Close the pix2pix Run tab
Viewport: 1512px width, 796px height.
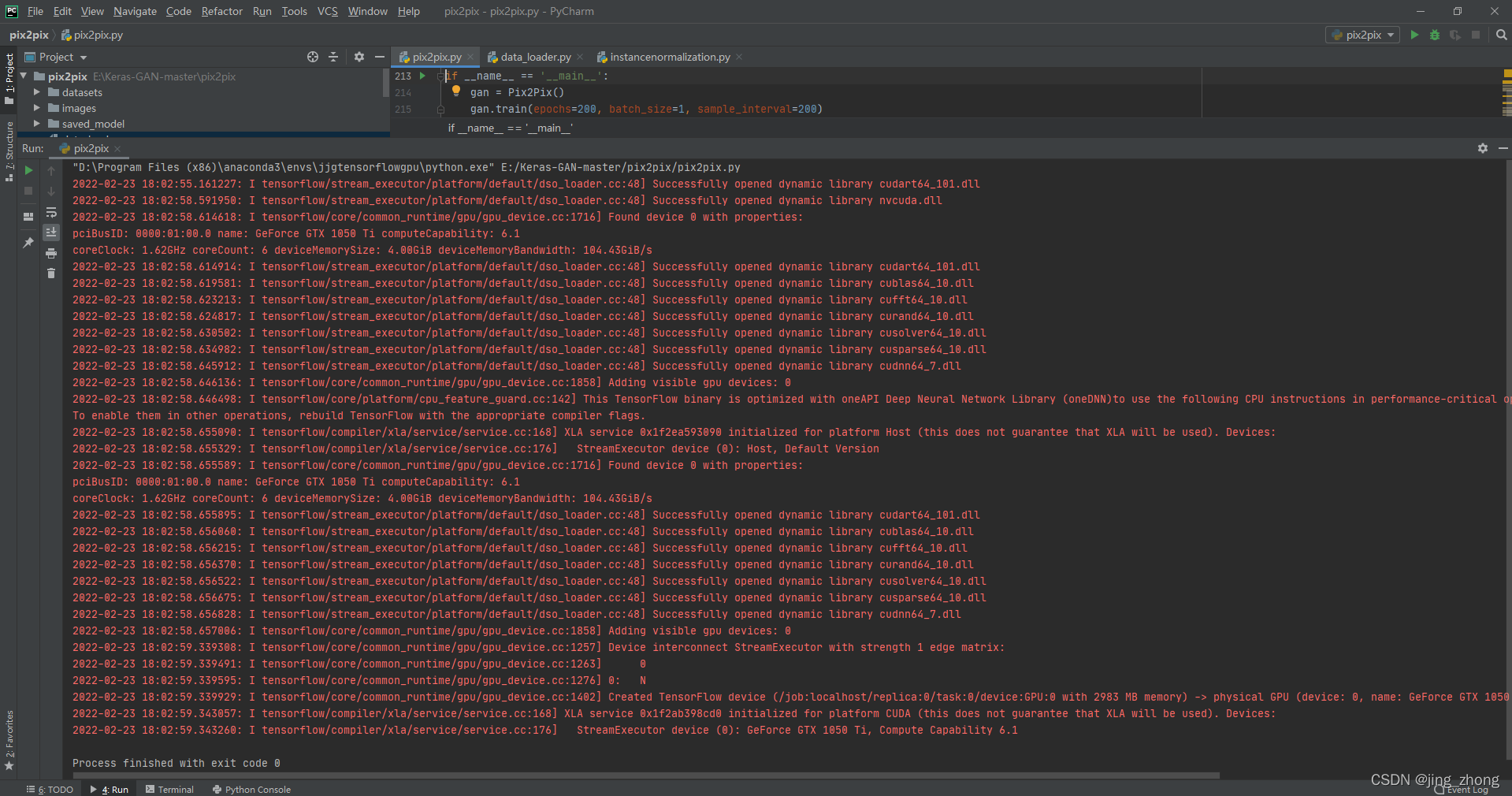(x=117, y=148)
